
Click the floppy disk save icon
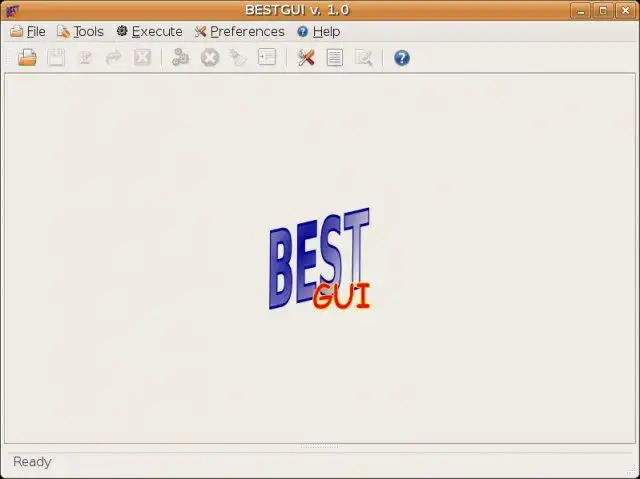click(56, 58)
